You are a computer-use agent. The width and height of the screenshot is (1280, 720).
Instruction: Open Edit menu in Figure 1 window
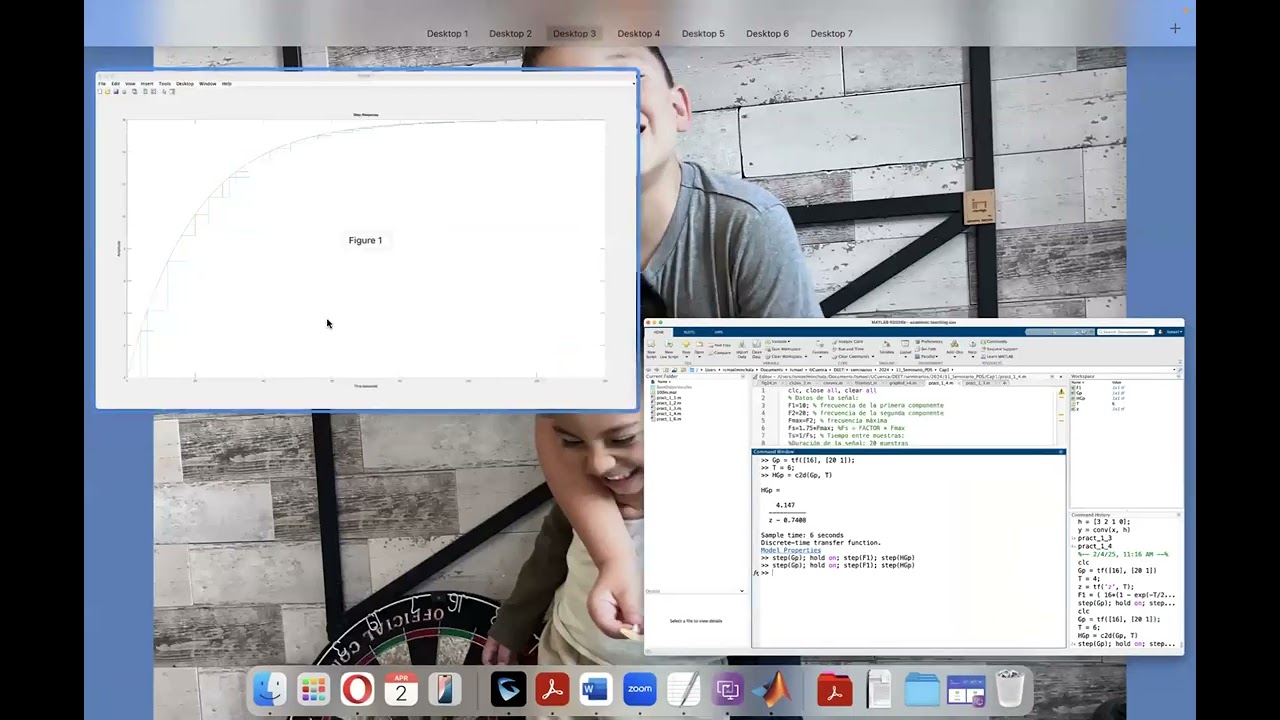click(x=116, y=84)
